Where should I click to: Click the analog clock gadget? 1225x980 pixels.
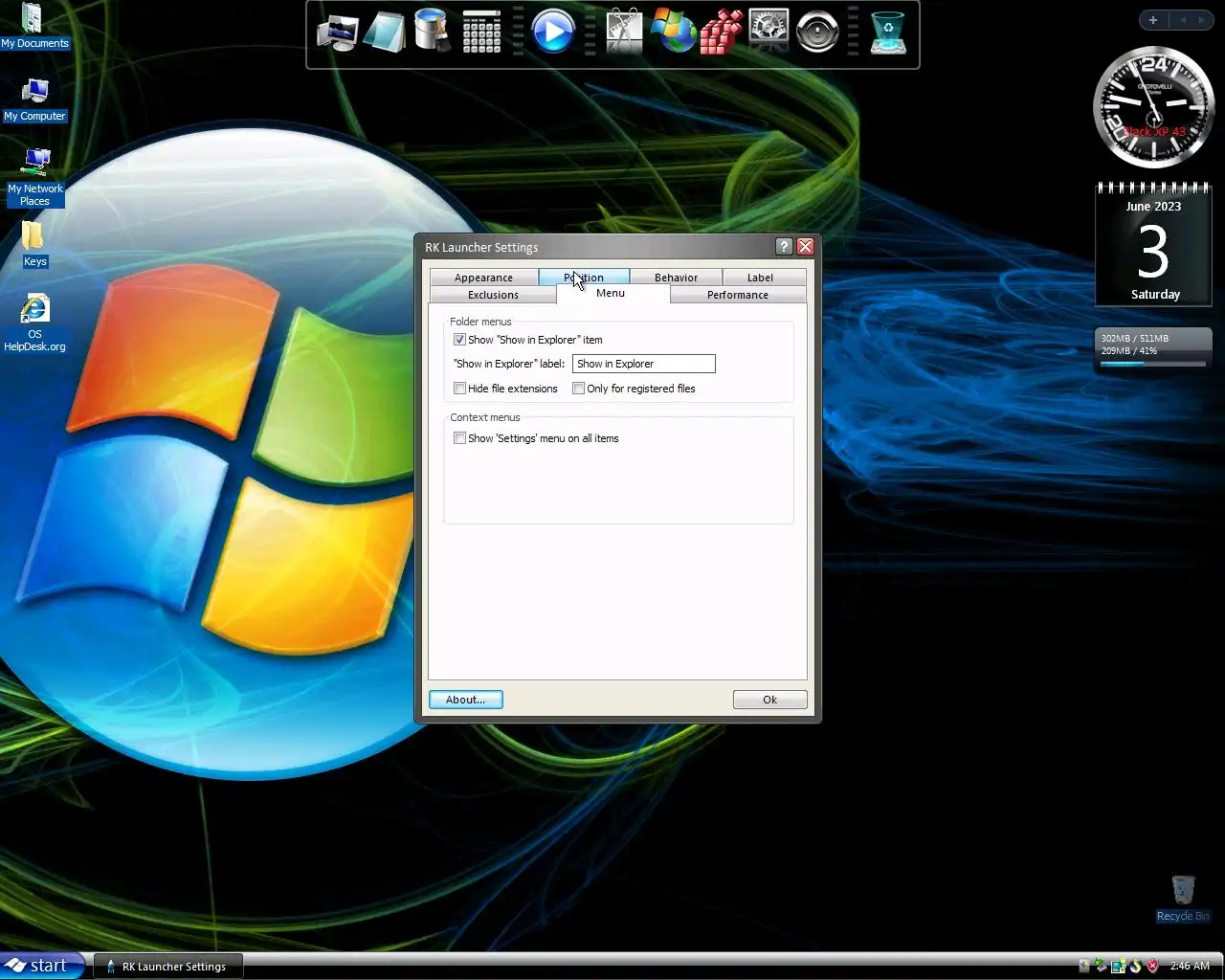pyautogui.click(x=1153, y=107)
